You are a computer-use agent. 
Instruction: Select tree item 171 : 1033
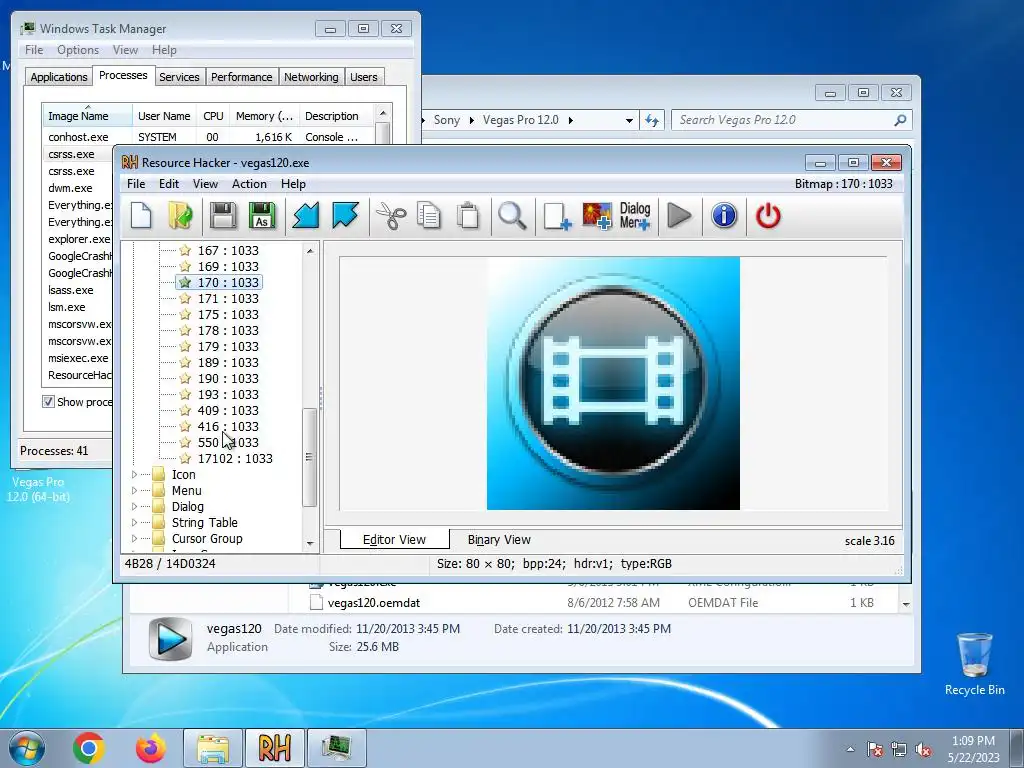[228, 298]
